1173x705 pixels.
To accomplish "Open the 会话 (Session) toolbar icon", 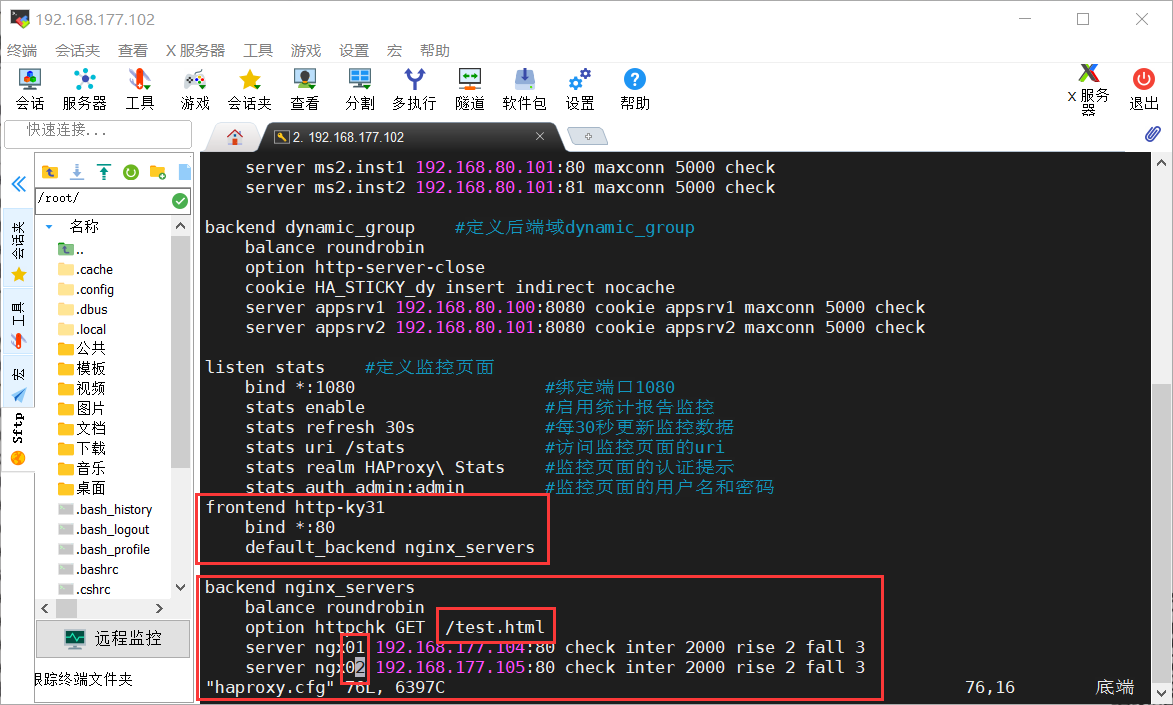I will (30, 89).
